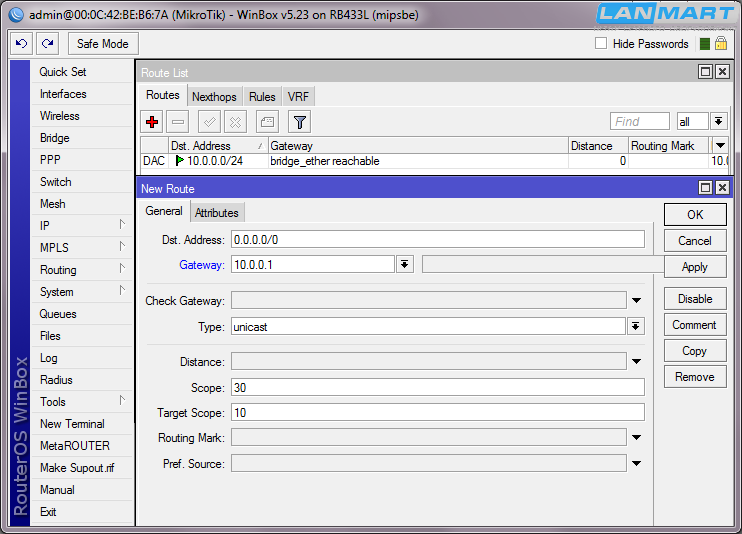Viewport: 742px width, 534px height.
Task: Toggle Safe Mode
Action: (103, 44)
